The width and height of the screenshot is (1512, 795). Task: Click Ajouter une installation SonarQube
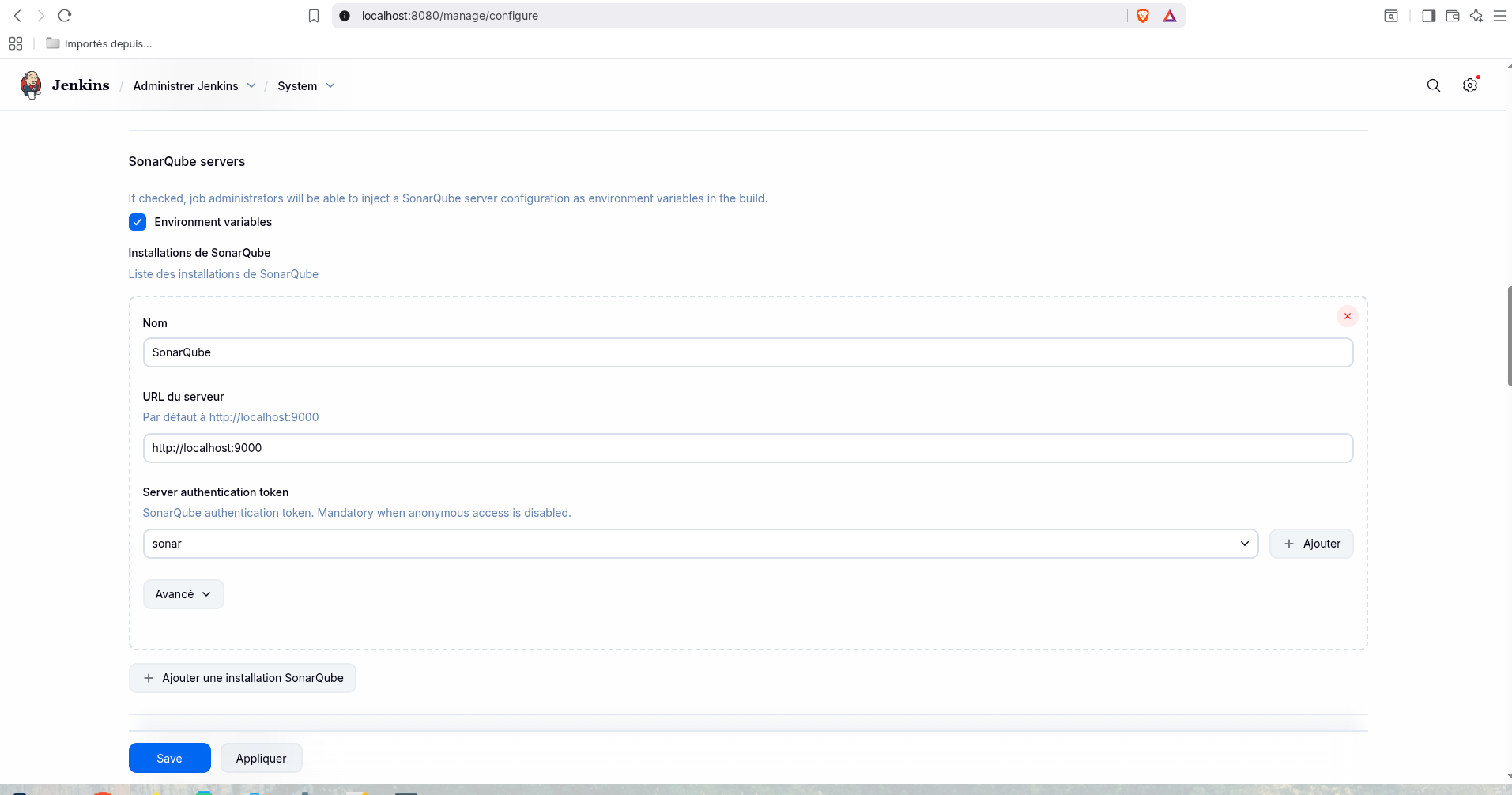coord(243,678)
